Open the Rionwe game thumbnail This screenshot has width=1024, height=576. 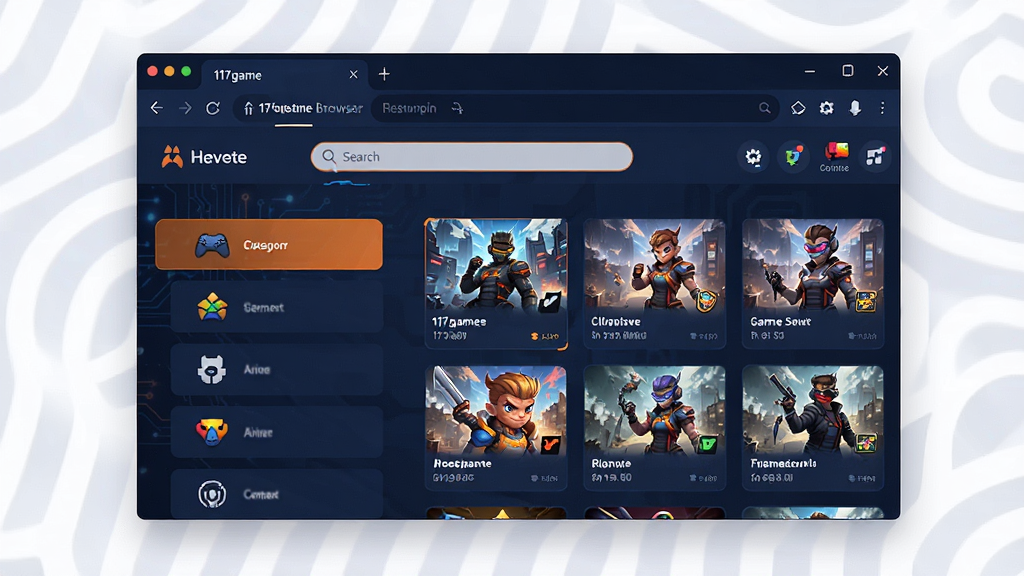click(x=654, y=409)
